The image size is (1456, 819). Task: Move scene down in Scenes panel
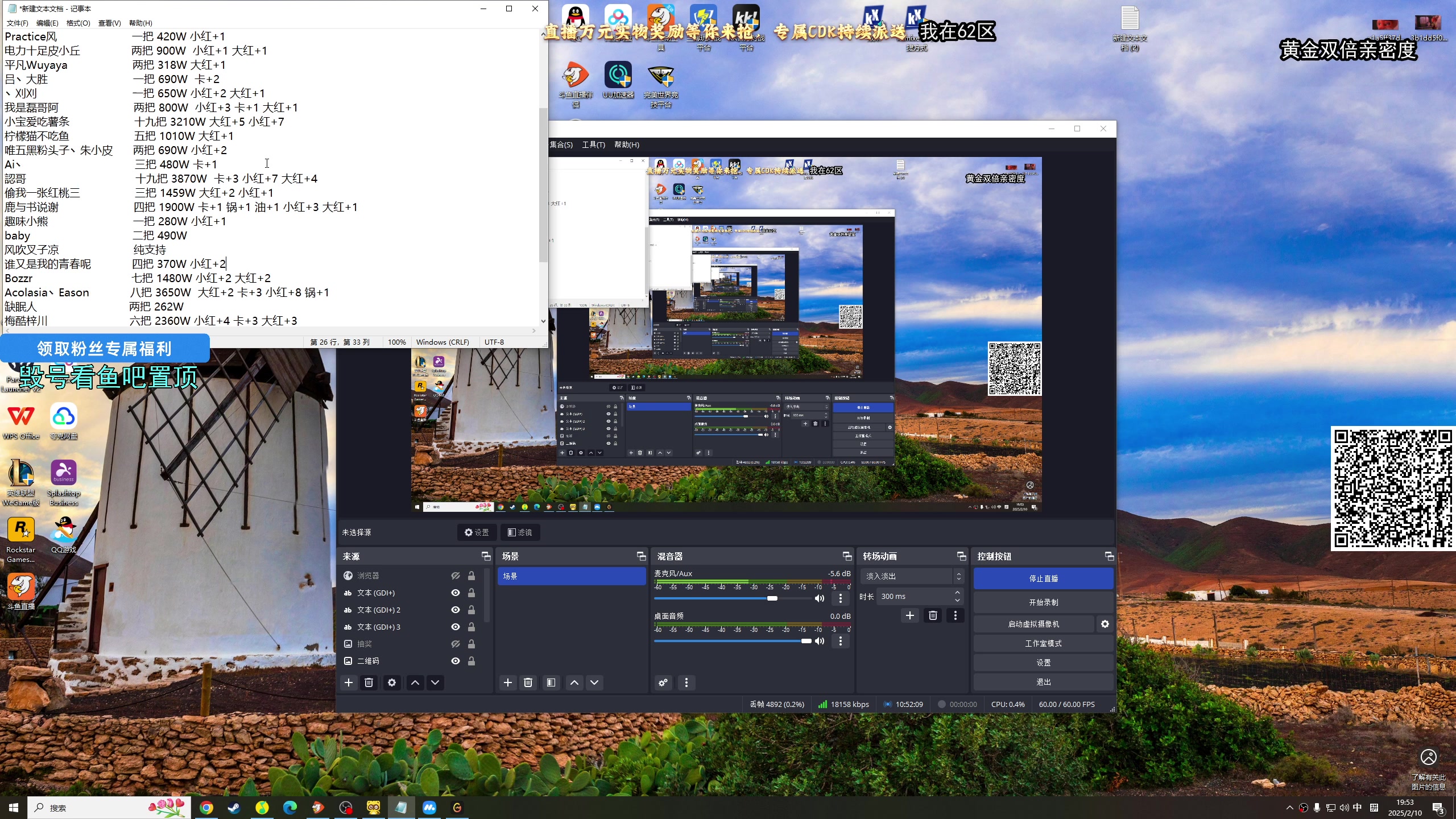594,682
